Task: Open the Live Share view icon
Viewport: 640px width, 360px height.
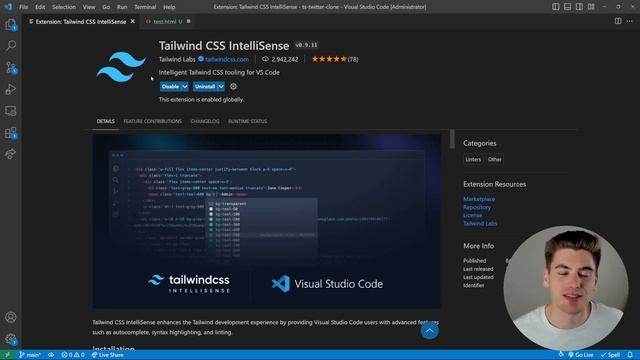Action: point(11,154)
